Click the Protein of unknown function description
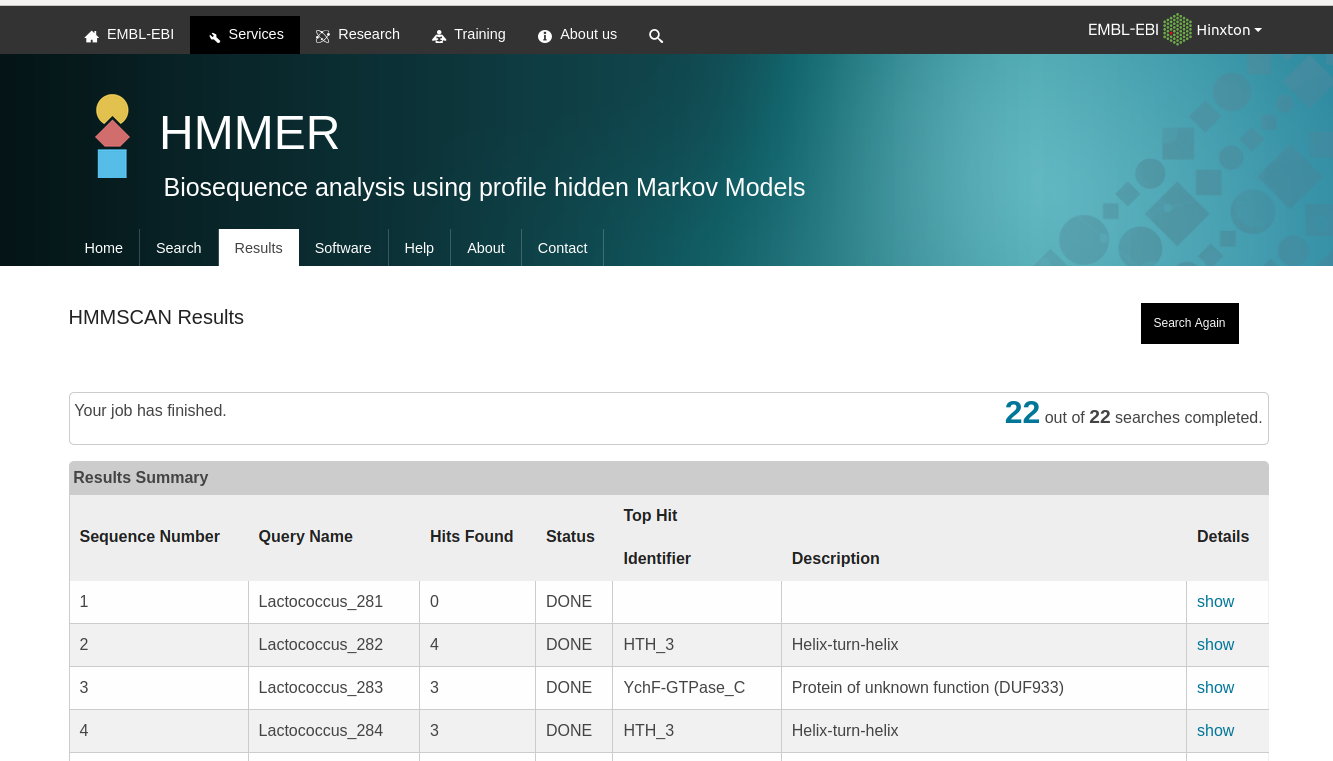The height and width of the screenshot is (761, 1333). [927, 688]
